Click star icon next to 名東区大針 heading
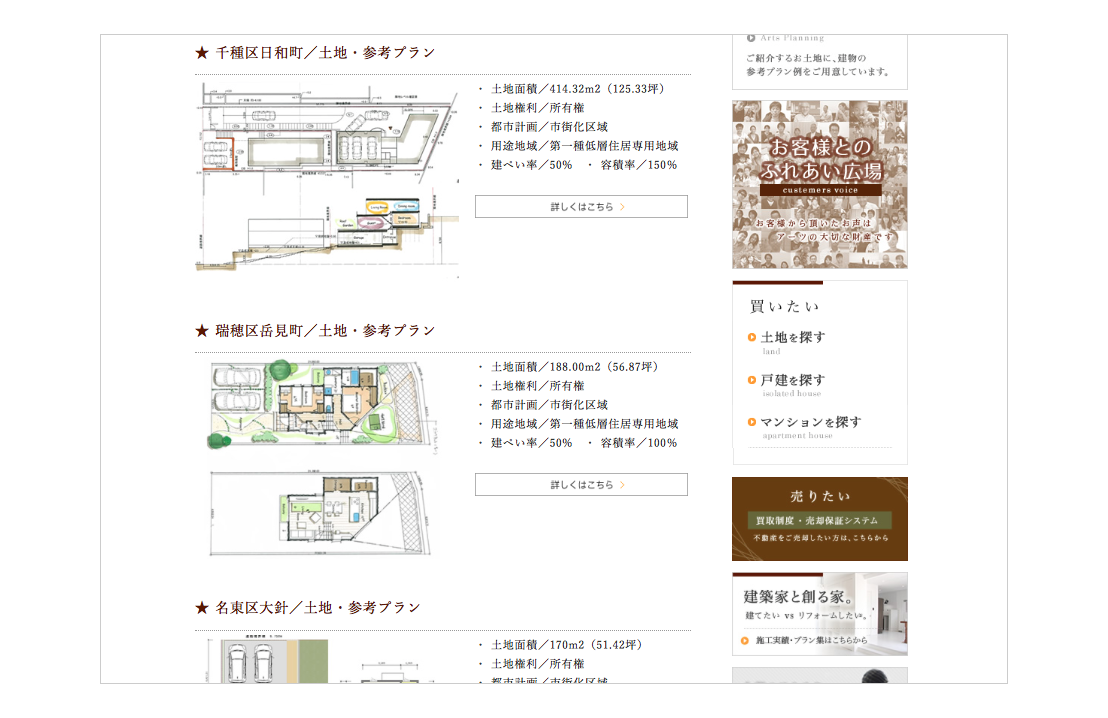The height and width of the screenshot is (718, 1108). click(x=202, y=608)
